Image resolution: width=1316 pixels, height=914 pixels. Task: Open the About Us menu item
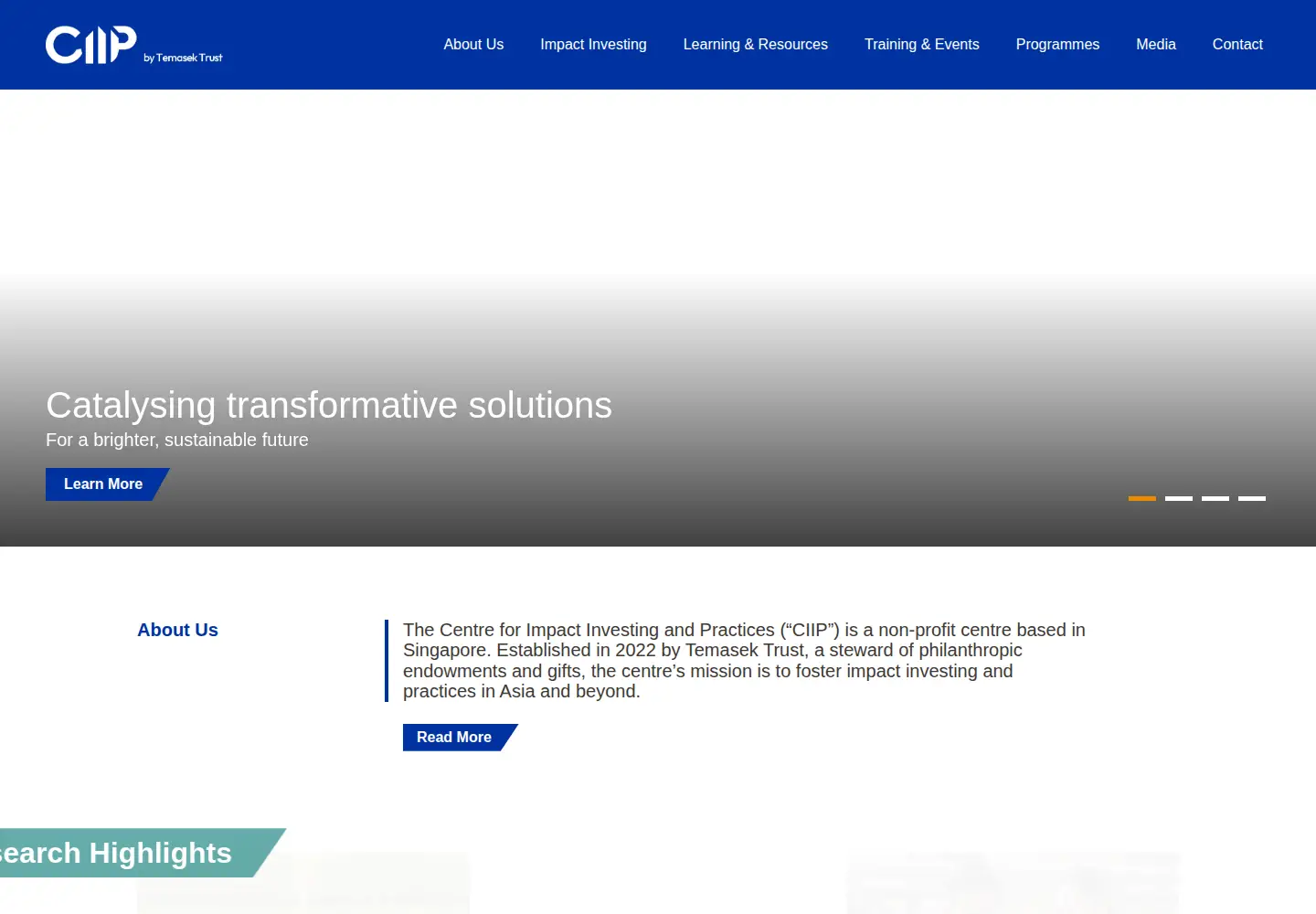pyautogui.click(x=473, y=45)
